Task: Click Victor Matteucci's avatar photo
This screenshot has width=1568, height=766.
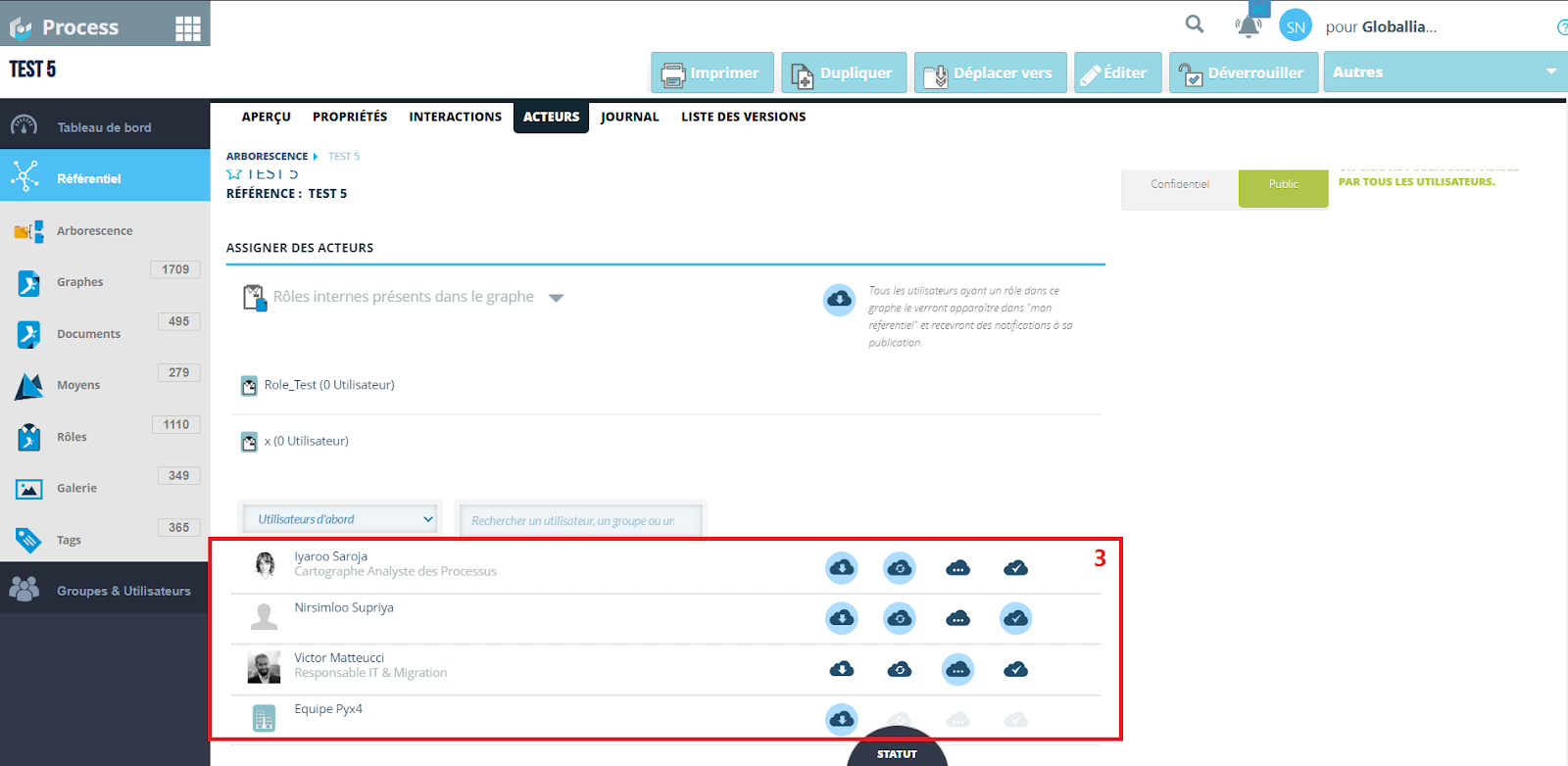Action: pos(265,668)
